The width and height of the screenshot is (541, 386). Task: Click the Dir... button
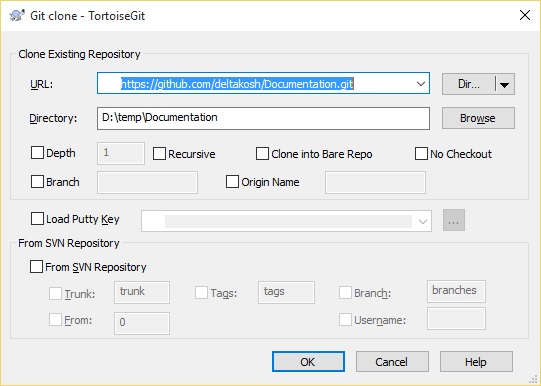pos(469,84)
